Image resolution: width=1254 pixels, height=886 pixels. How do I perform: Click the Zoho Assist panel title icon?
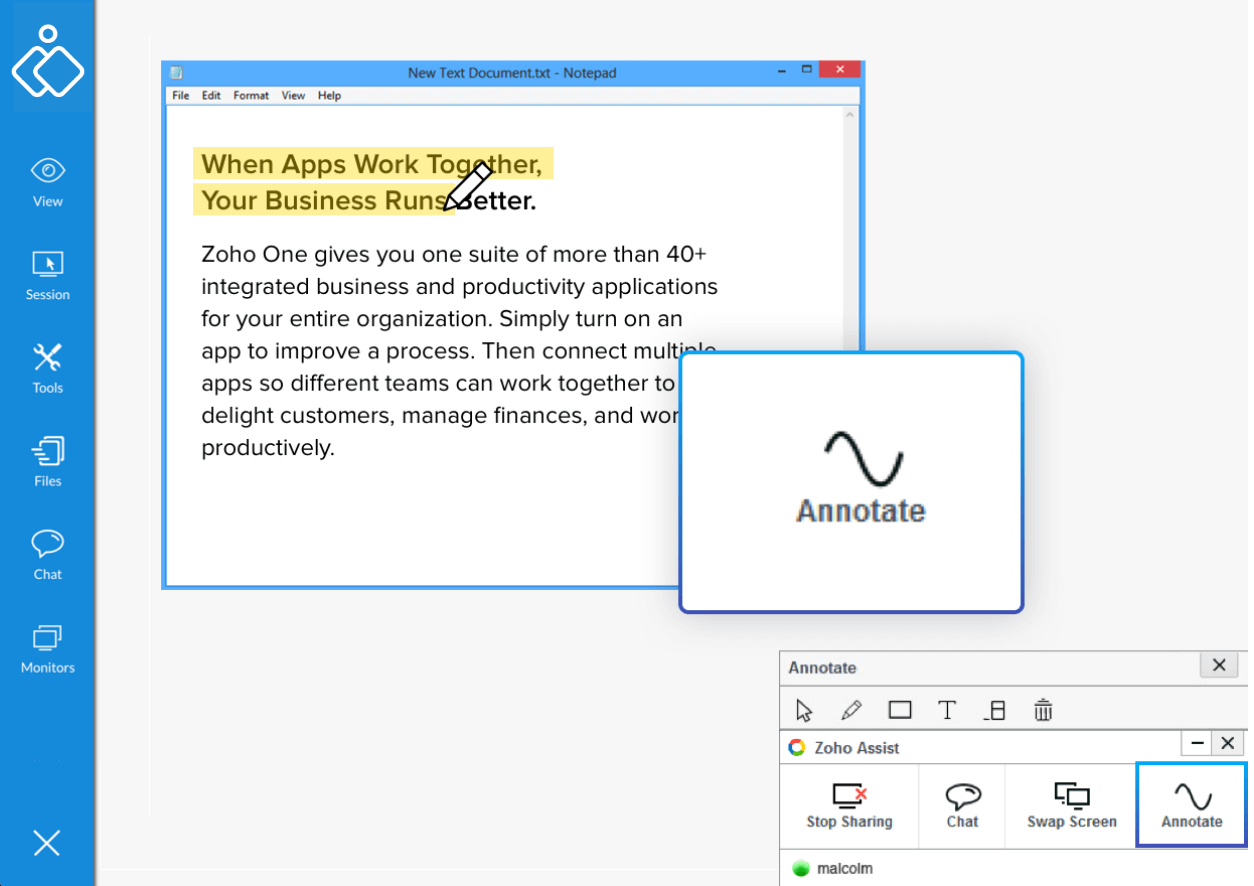pos(797,747)
